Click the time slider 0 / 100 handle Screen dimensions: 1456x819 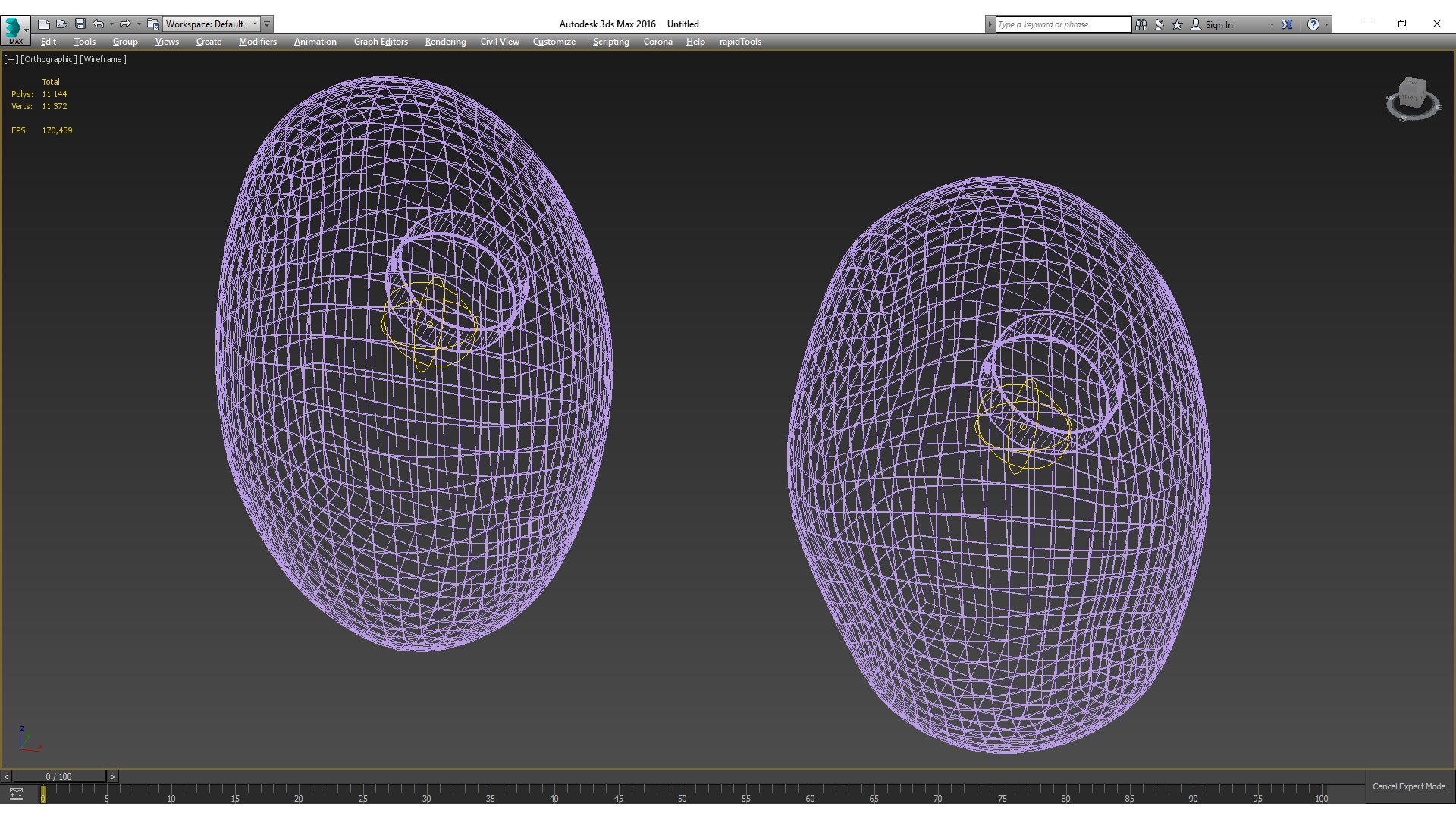[x=58, y=777]
